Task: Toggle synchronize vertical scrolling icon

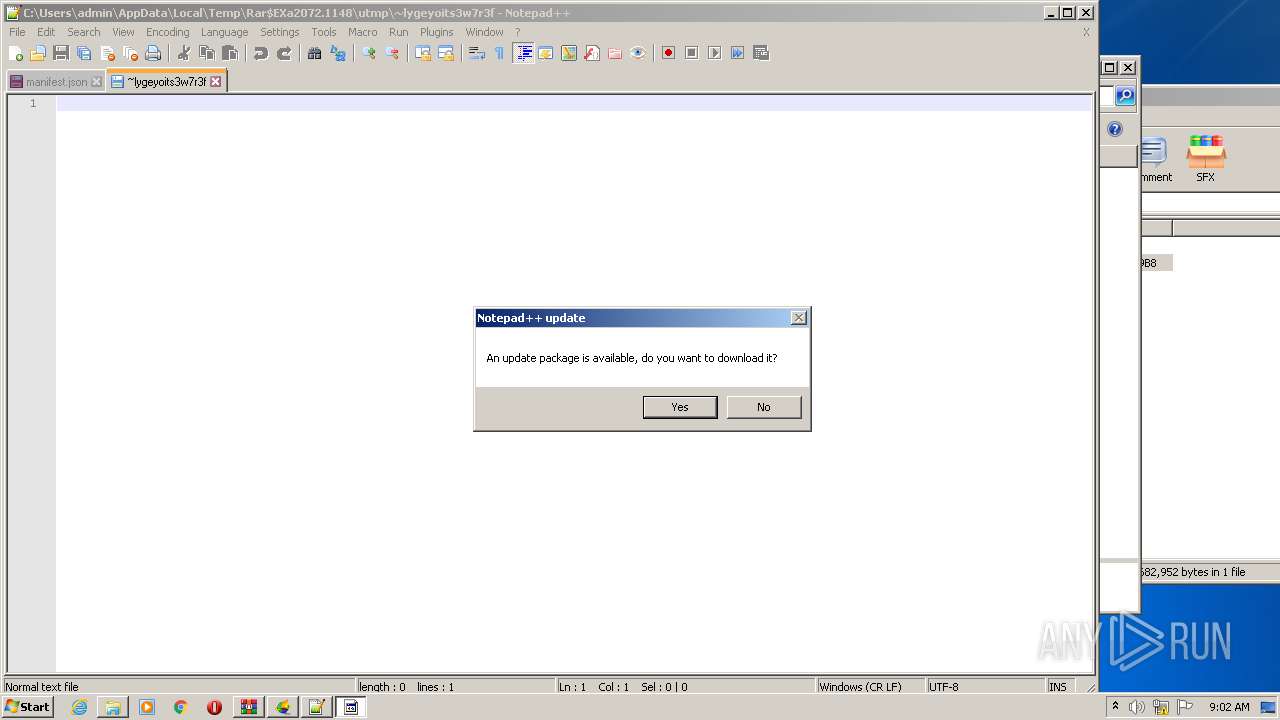Action: click(423, 53)
